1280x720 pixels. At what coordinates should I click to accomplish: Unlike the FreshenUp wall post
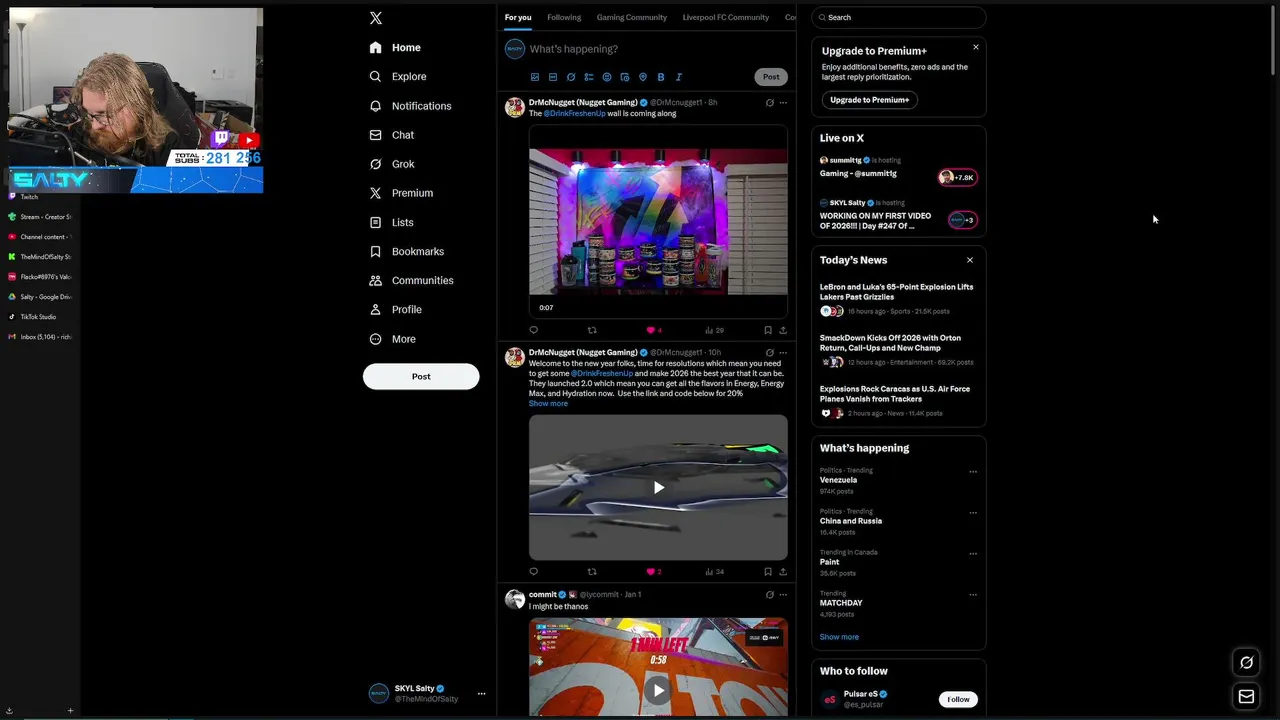(654, 330)
